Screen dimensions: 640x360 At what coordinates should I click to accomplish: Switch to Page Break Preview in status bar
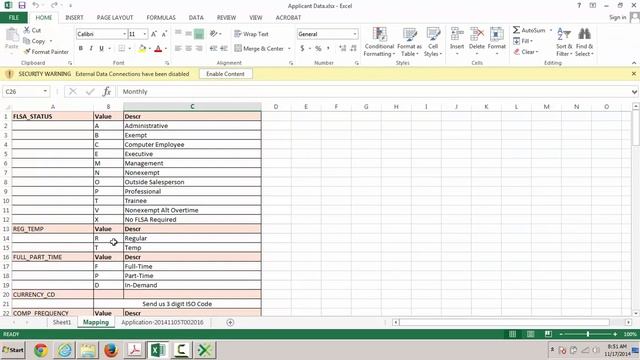[548, 334]
